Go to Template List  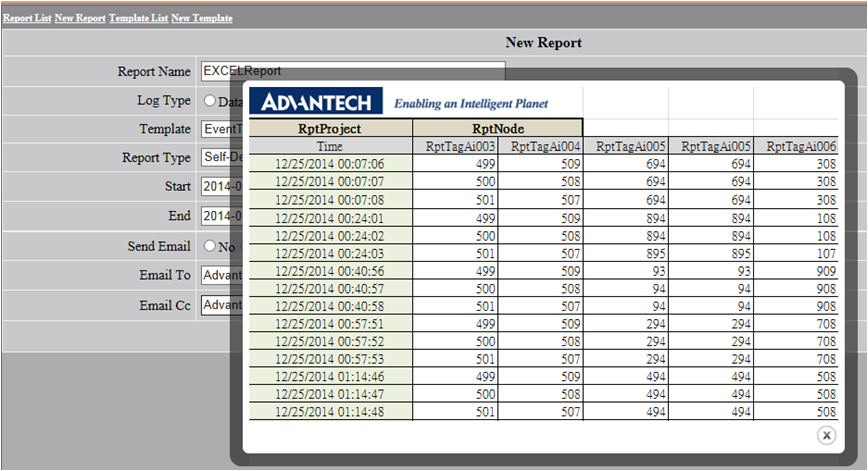[x=138, y=18]
